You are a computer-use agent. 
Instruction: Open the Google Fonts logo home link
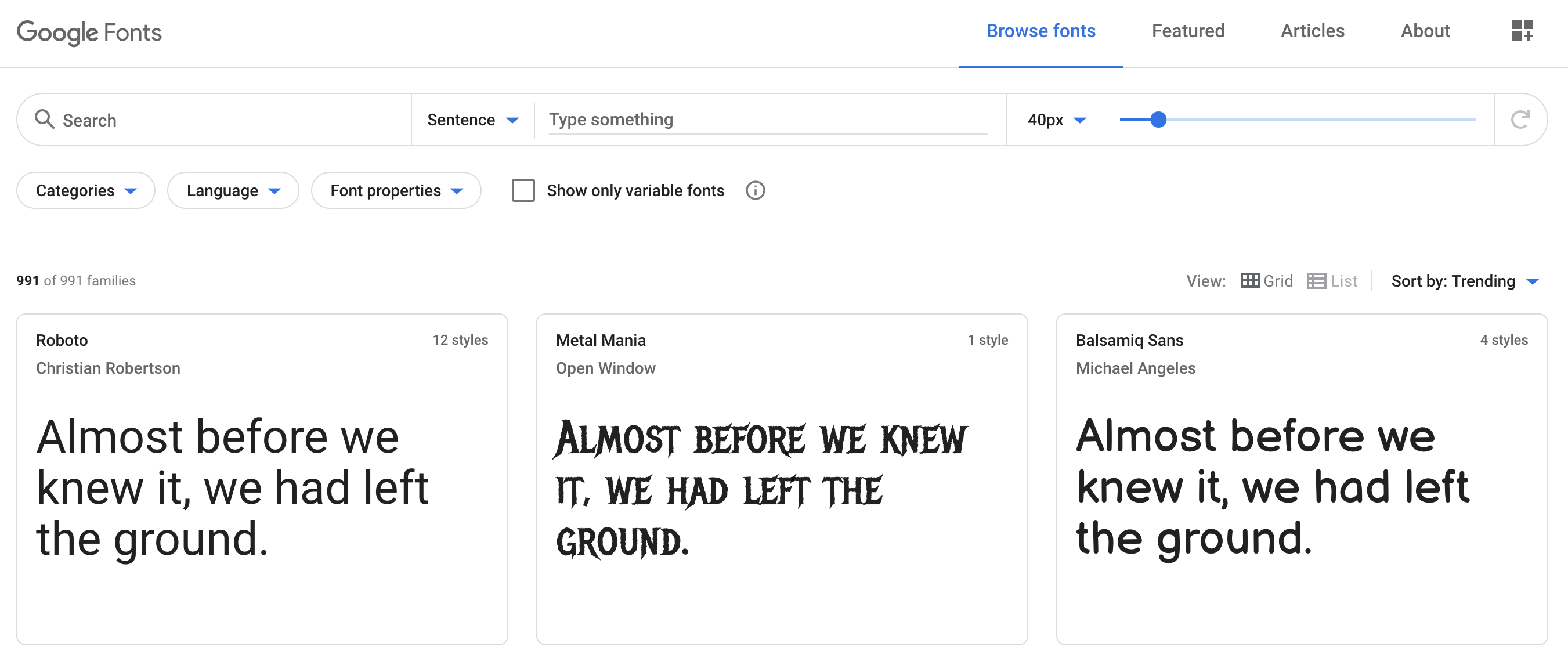[x=89, y=32]
